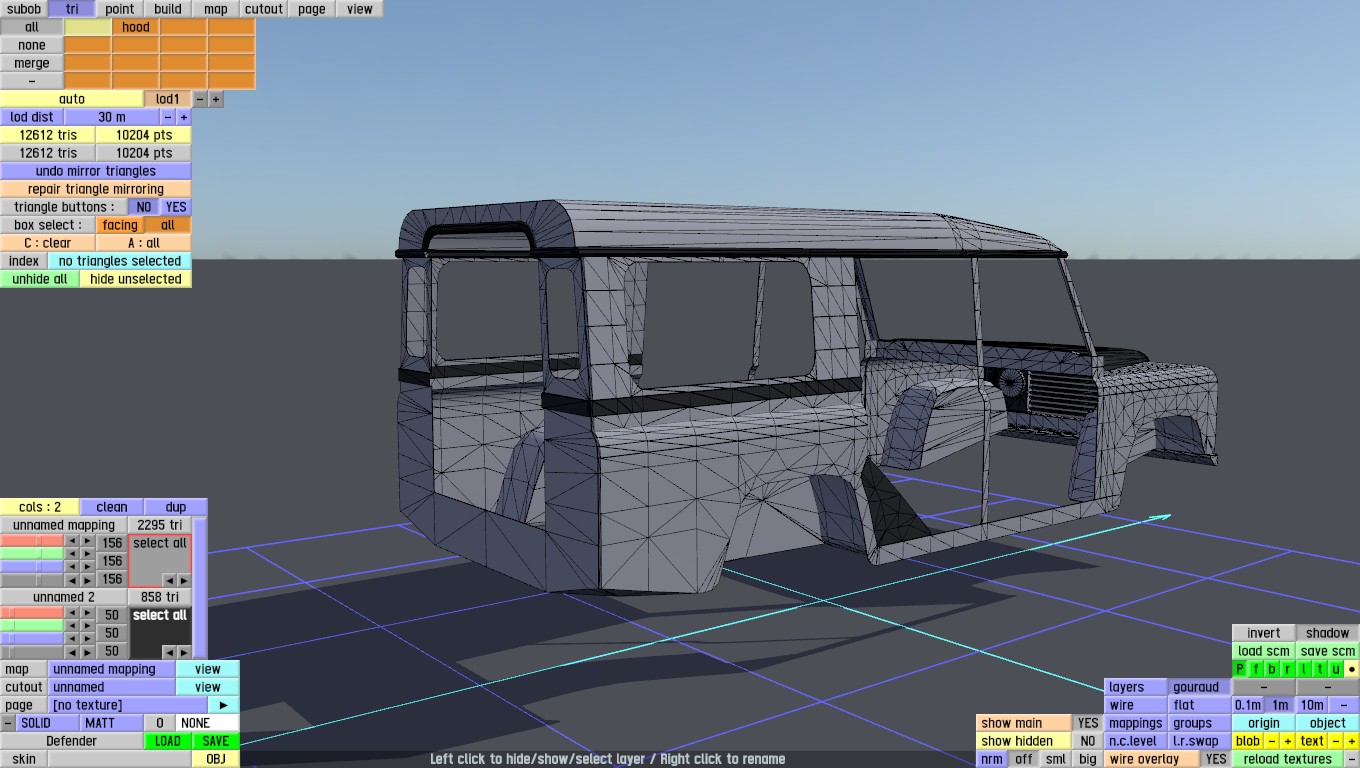
Task: Toggle the shadow display
Action: (x=1328, y=633)
